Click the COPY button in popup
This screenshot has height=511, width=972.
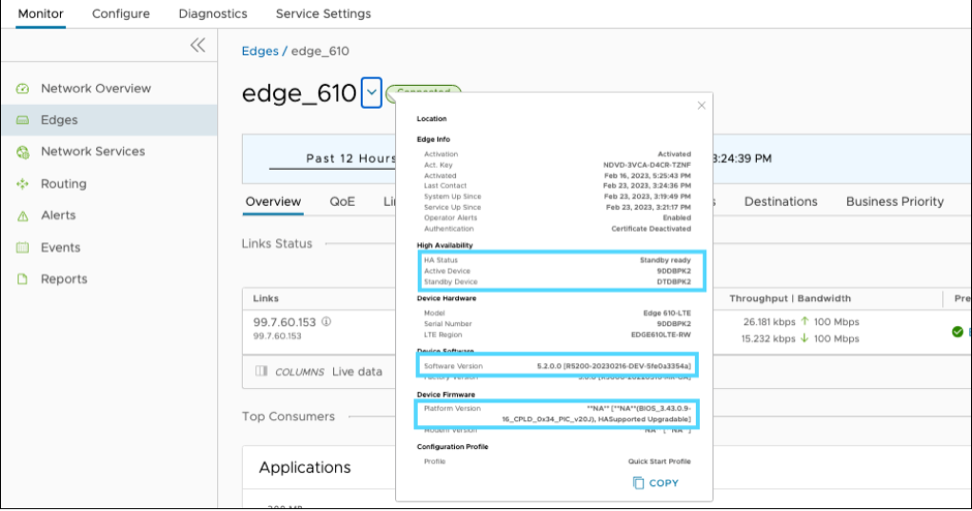[x=655, y=483]
